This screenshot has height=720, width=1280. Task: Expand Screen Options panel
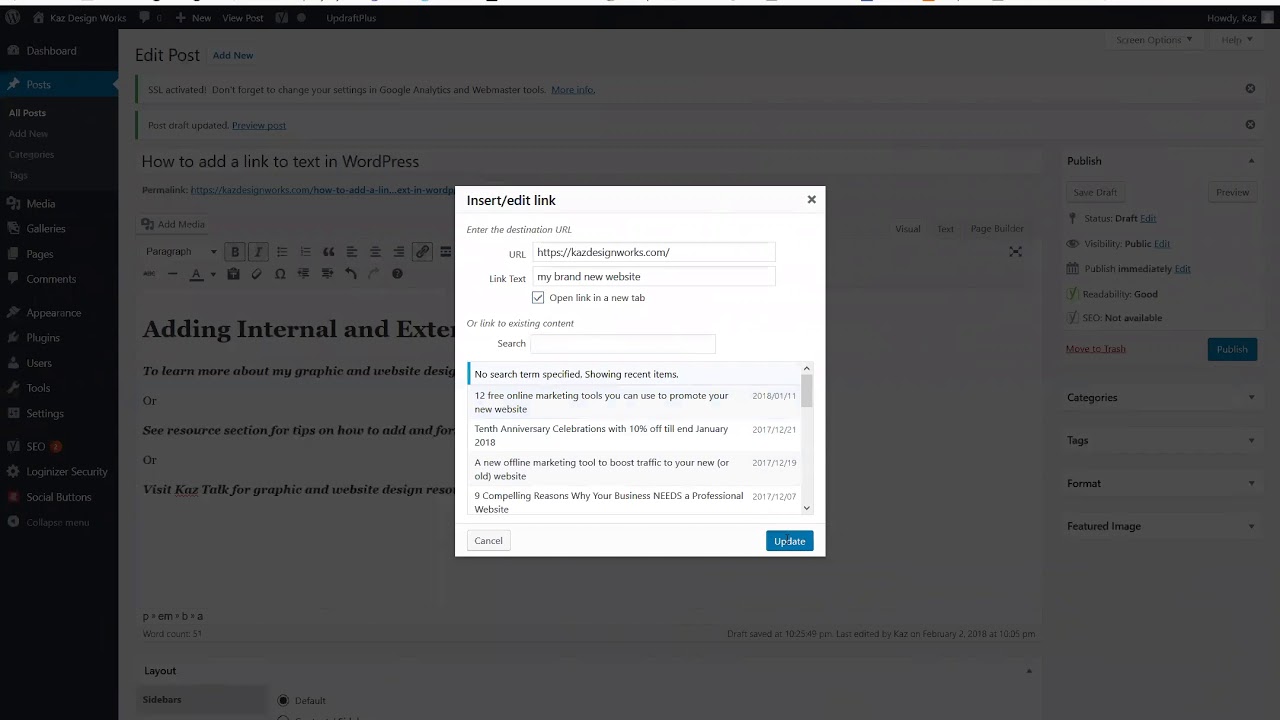(x=1154, y=40)
